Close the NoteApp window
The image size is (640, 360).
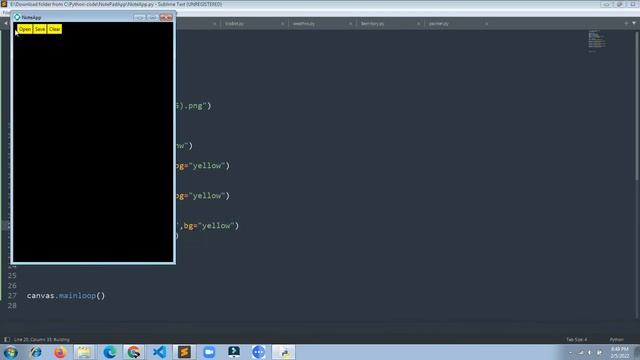tap(166, 17)
